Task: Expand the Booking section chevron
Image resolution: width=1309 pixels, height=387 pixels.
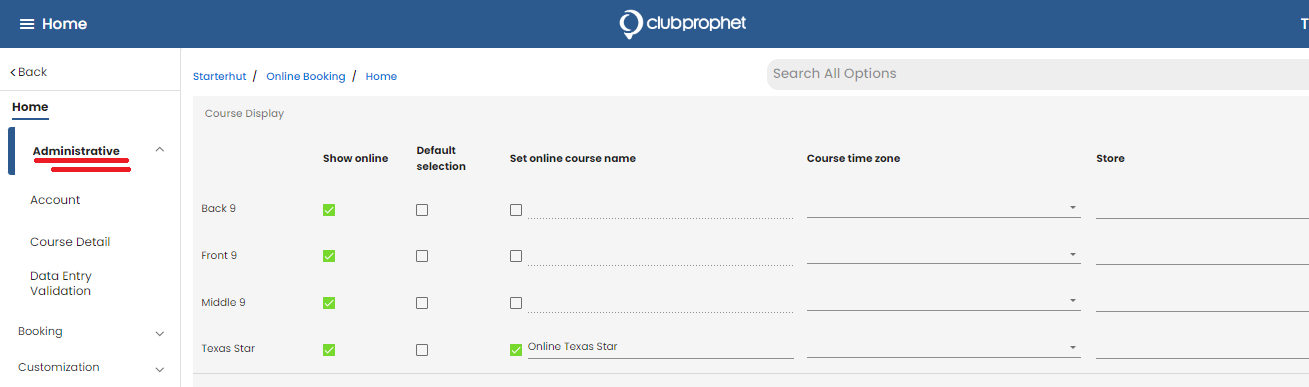Action: pos(160,333)
